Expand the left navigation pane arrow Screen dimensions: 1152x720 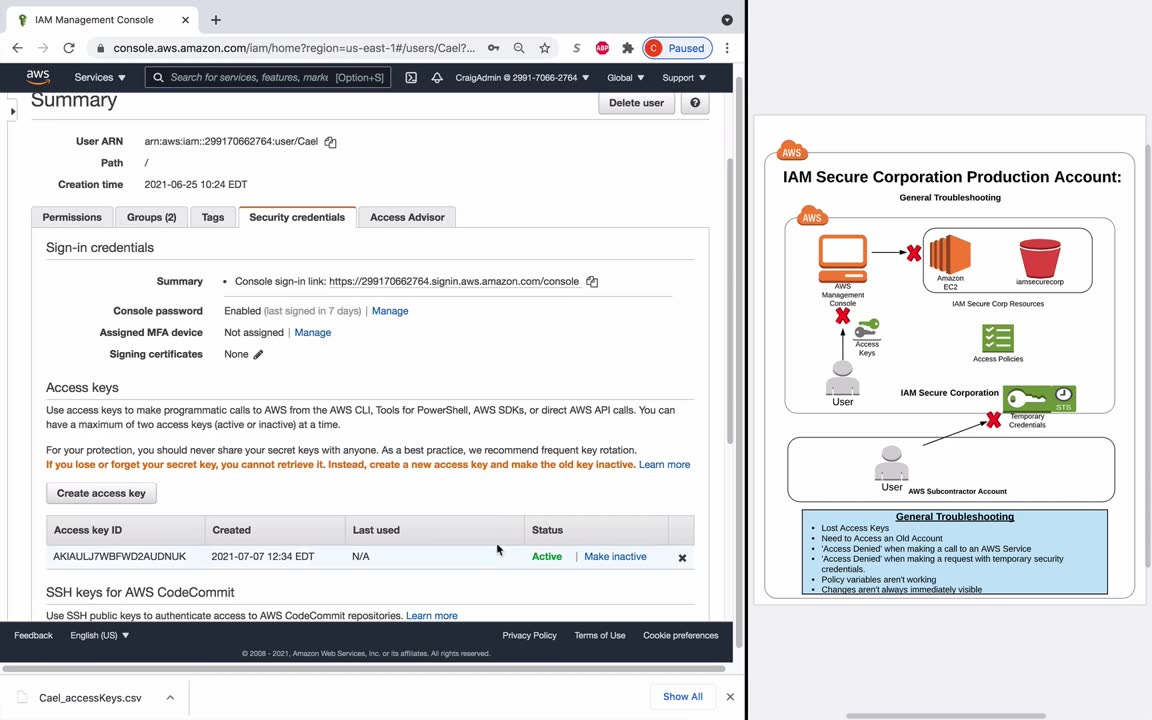(x=12, y=112)
